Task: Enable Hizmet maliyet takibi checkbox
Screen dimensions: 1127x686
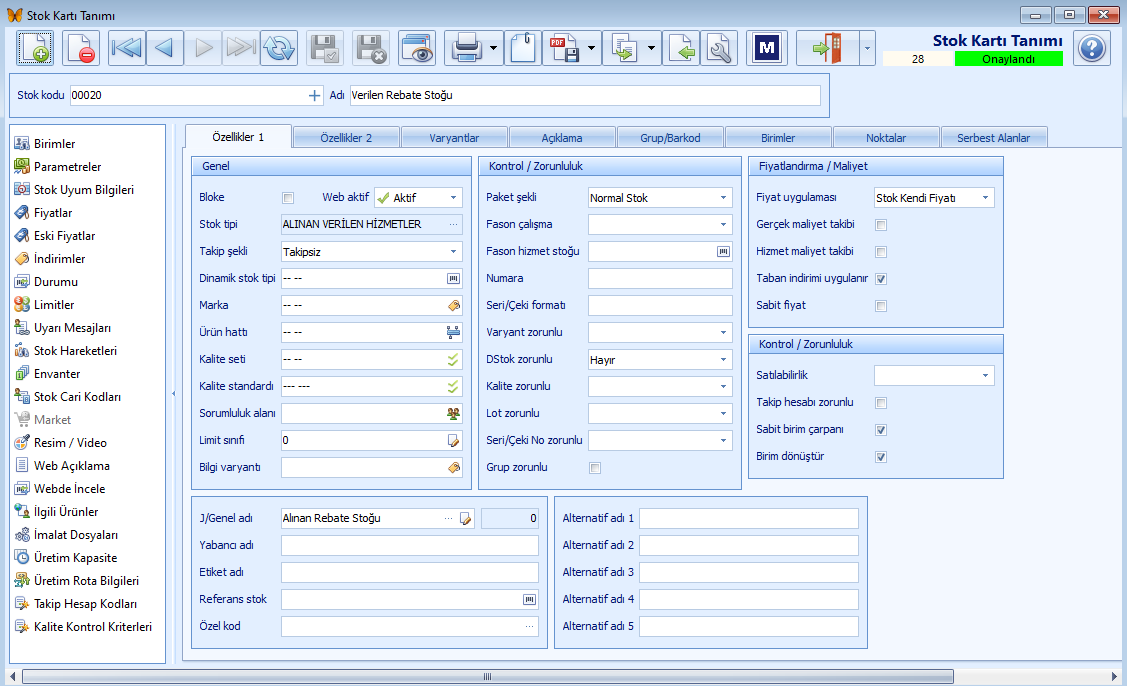Action: click(881, 252)
